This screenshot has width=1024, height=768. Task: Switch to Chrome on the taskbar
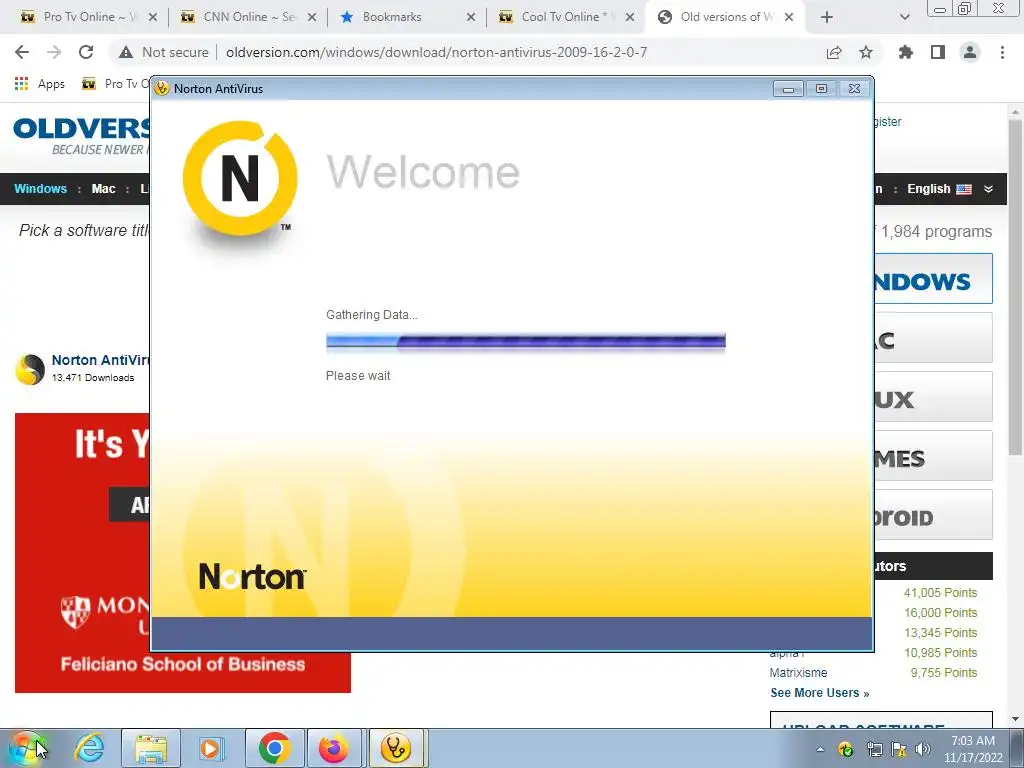point(274,748)
